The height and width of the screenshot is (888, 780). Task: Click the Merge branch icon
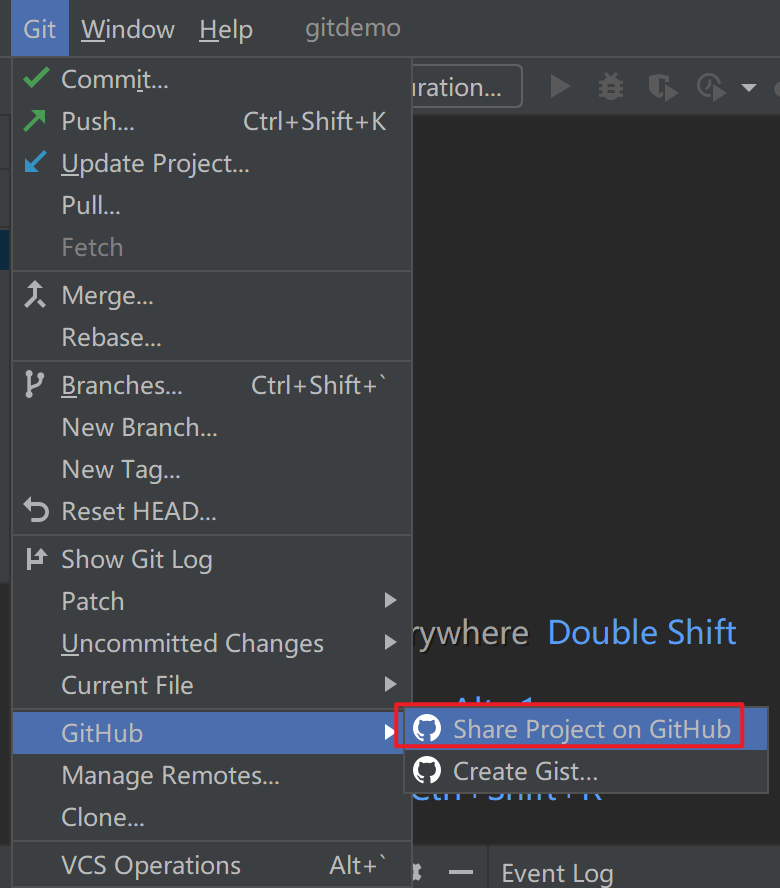point(35,294)
